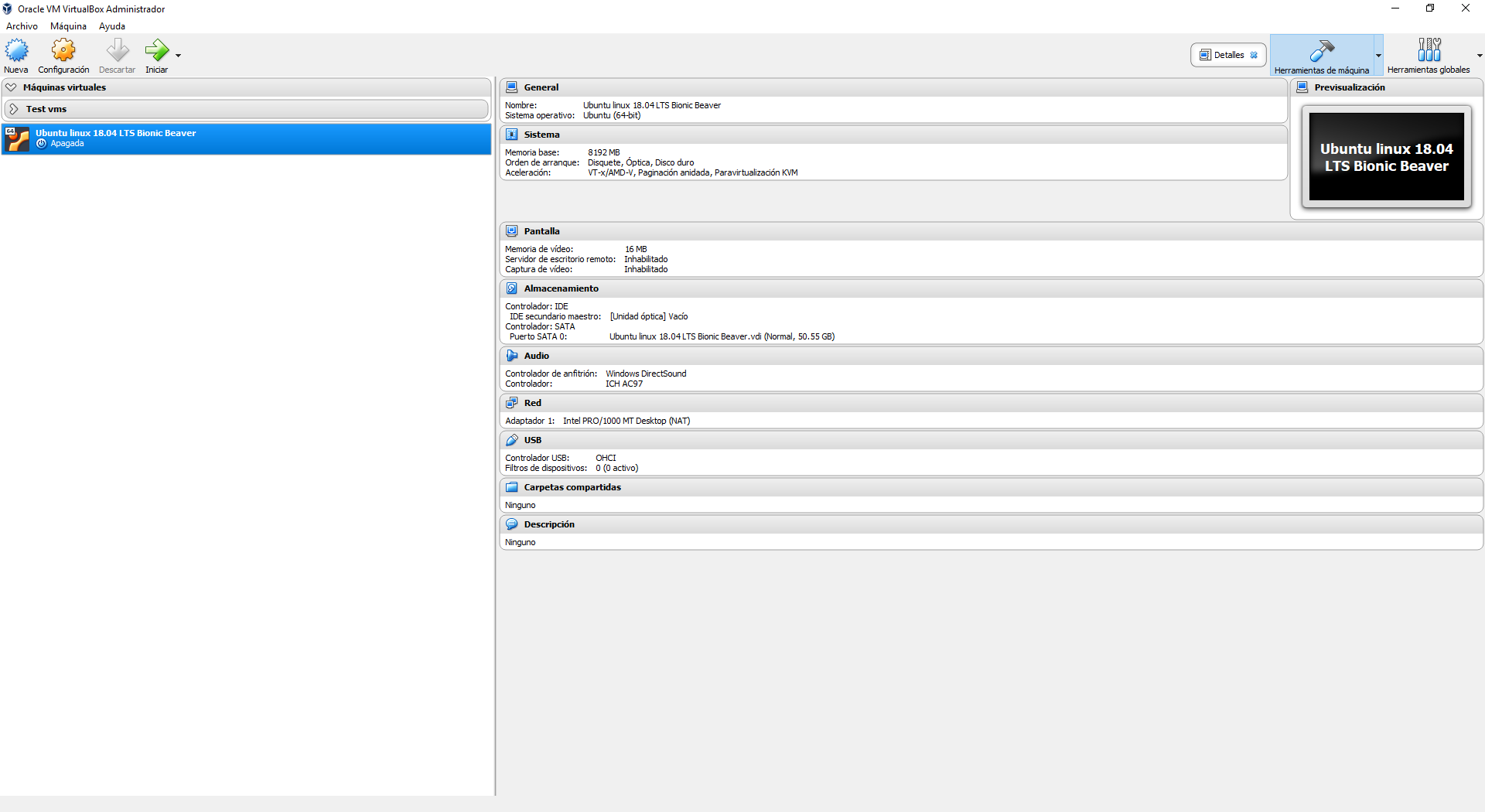The image size is (1485, 812).
Task: Open the Descripción header
Action: [x=549, y=524]
